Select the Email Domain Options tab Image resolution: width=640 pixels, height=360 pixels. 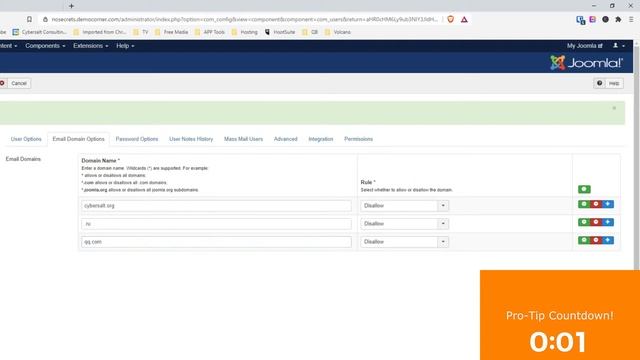[78, 139]
